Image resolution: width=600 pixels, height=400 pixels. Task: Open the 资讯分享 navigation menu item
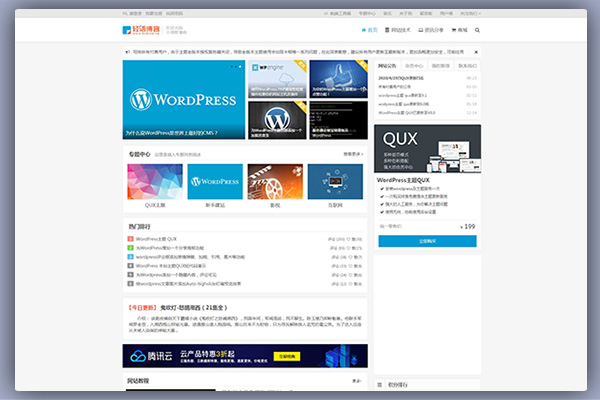(431, 30)
